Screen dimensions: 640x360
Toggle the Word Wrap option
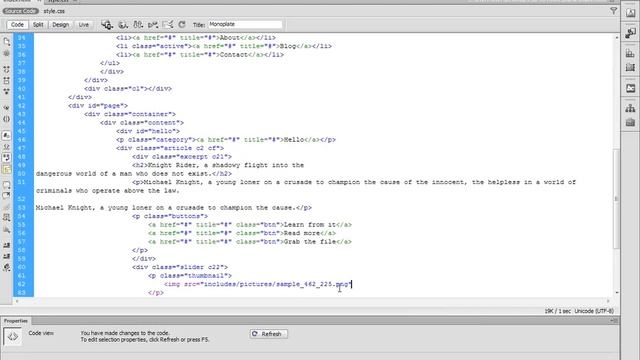7,158
